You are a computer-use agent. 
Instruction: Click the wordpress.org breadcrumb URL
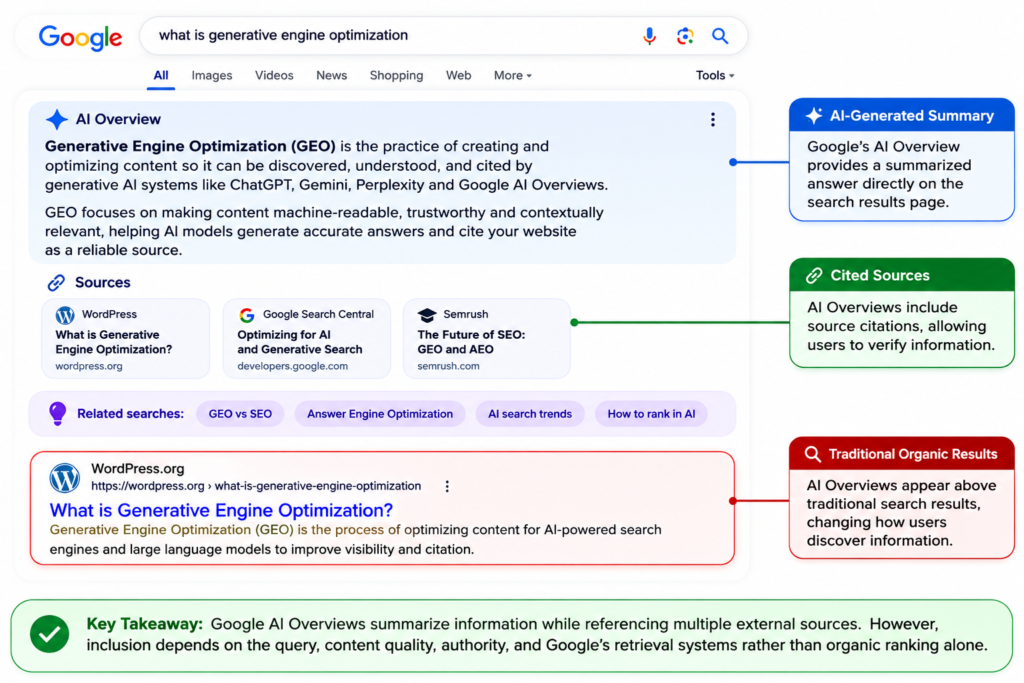click(256, 486)
